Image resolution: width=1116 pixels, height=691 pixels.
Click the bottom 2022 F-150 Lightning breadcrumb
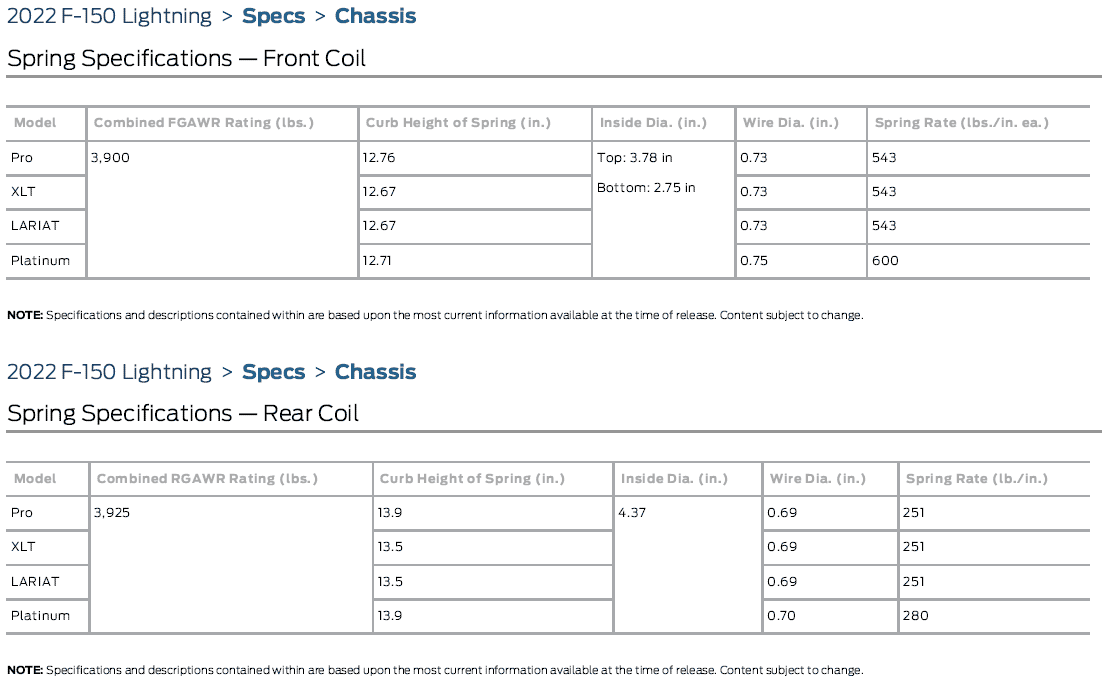(109, 372)
